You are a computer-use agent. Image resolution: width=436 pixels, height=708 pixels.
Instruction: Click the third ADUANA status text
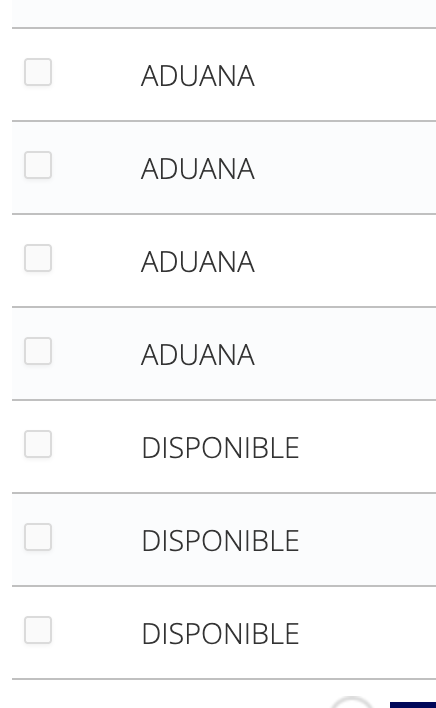[x=198, y=261]
